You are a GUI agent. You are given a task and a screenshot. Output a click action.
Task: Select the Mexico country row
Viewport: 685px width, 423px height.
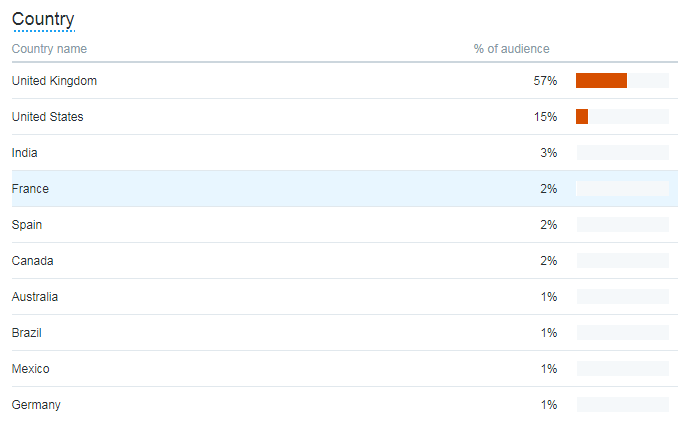coord(345,369)
